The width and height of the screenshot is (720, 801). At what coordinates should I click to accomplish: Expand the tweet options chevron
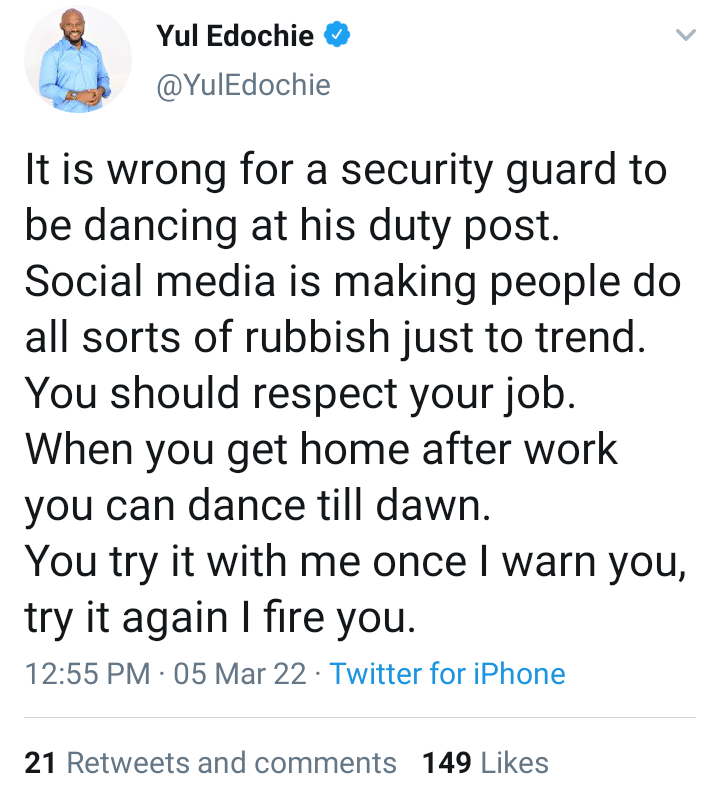685,36
